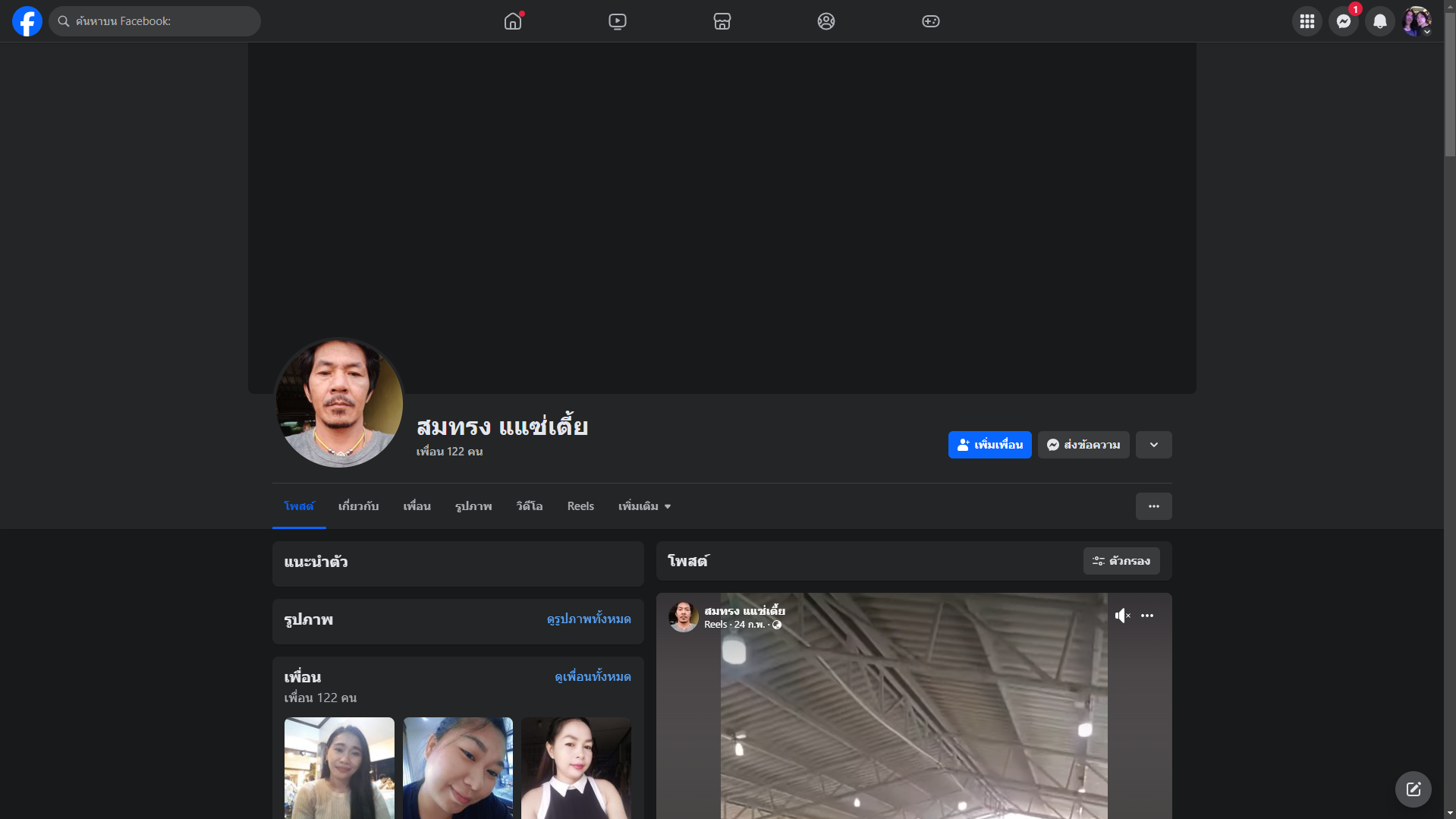Open the ตัวกรอง post filter button
Viewport: 1456px width, 819px height.
point(1121,561)
